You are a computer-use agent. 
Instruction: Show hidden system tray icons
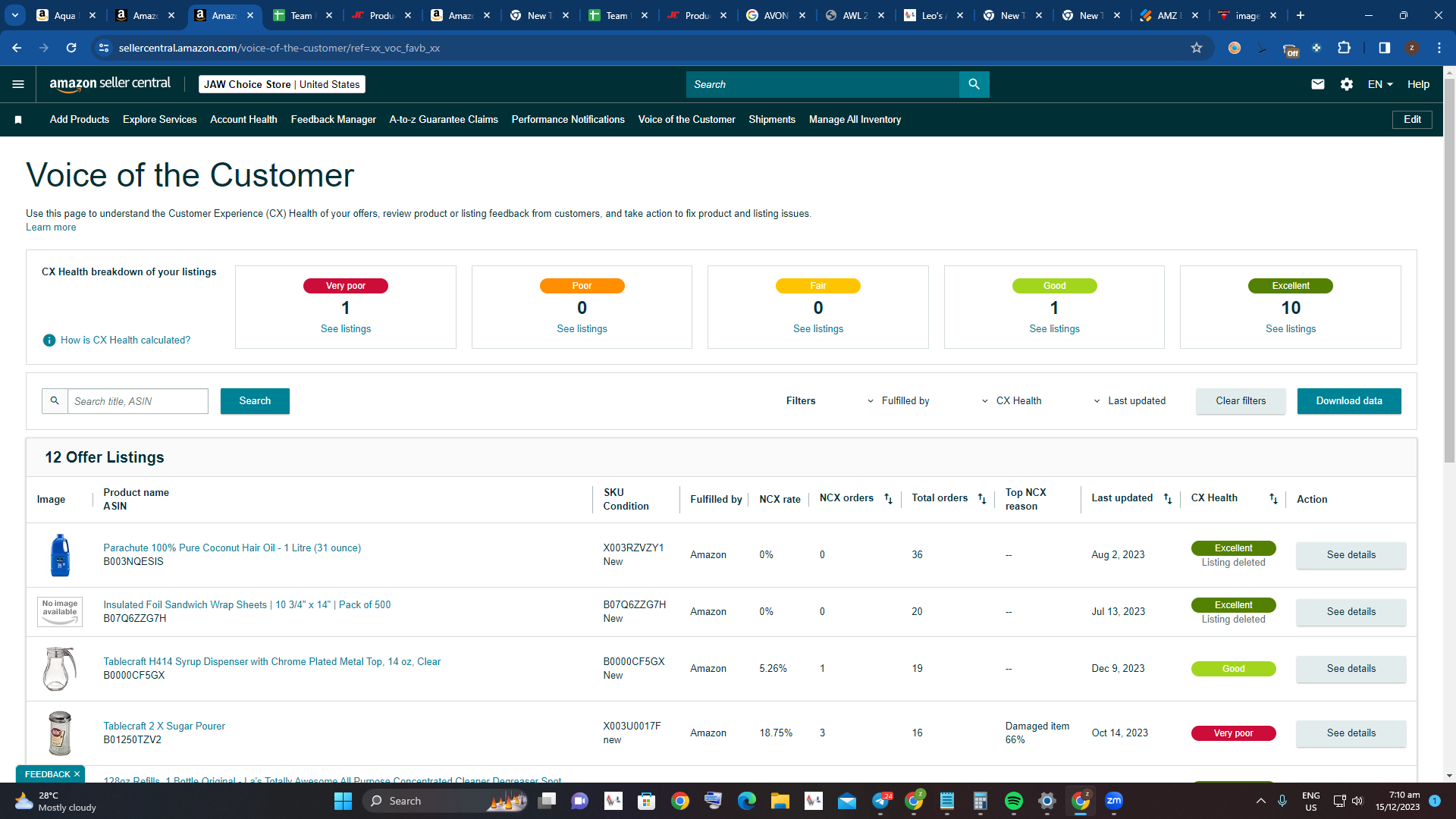point(1260,801)
